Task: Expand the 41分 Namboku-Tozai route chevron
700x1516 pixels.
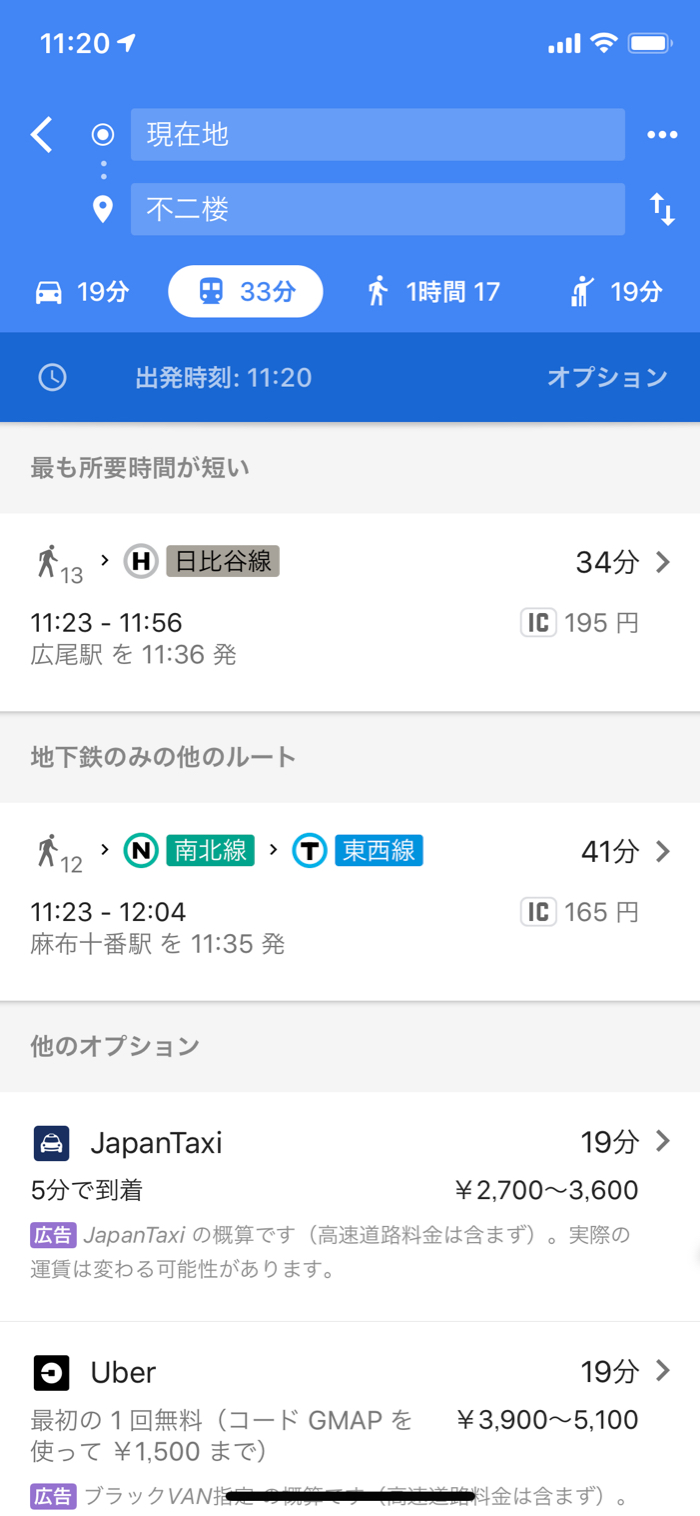Action: (x=662, y=851)
